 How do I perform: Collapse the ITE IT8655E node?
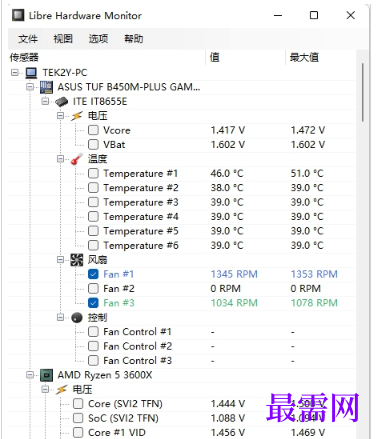(45, 101)
